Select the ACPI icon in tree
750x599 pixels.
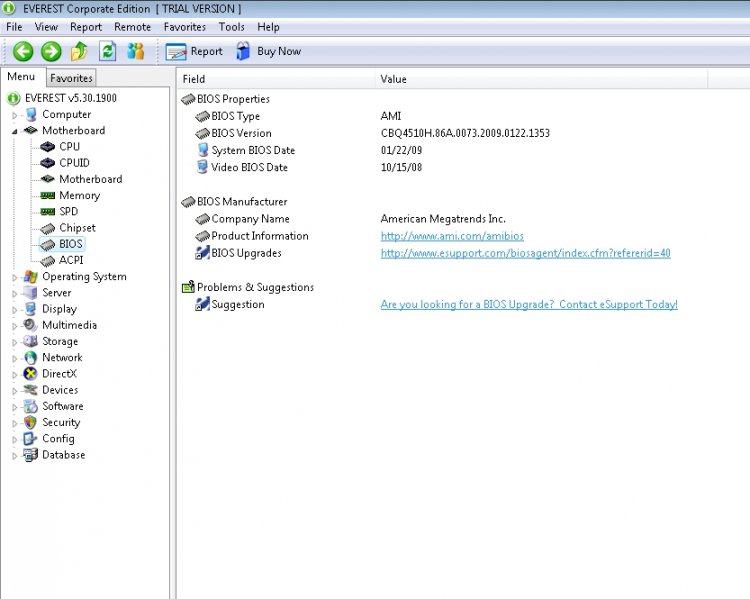click(x=47, y=260)
